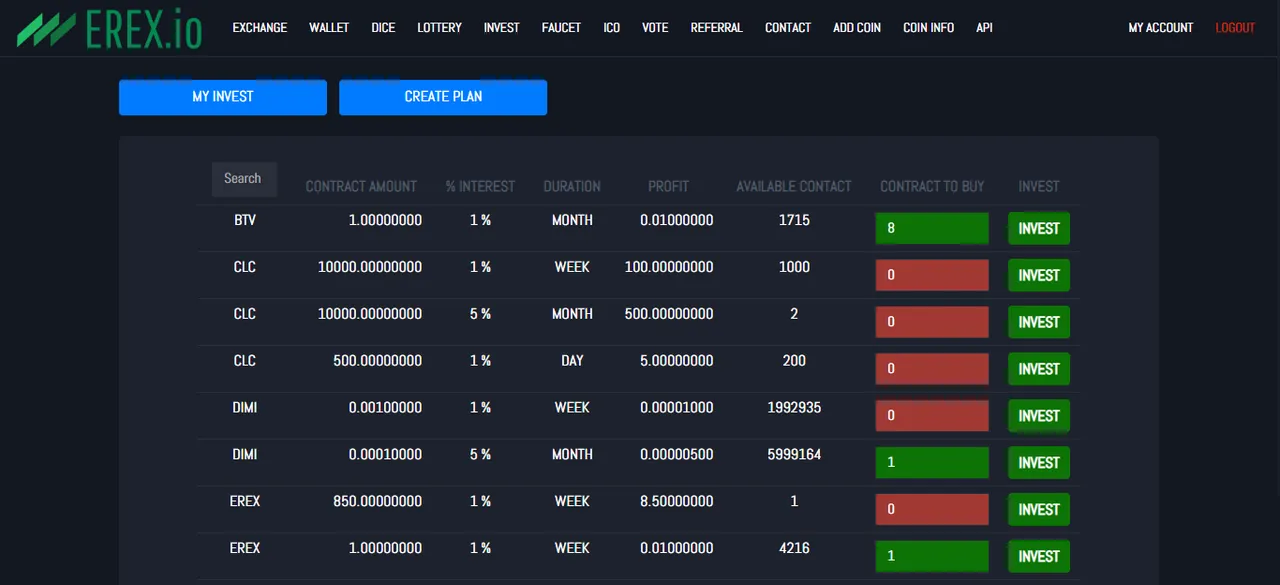
Task: Select the BTV coin name cell
Action: pyautogui.click(x=245, y=220)
